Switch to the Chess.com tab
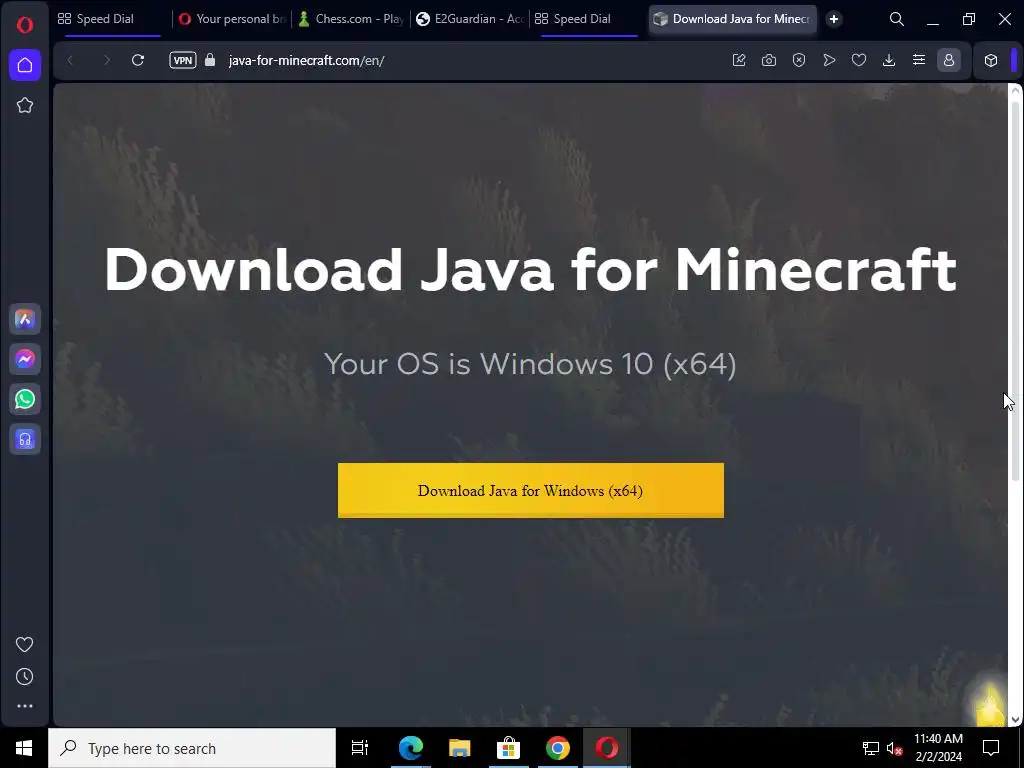This screenshot has width=1024, height=768. coord(351,19)
